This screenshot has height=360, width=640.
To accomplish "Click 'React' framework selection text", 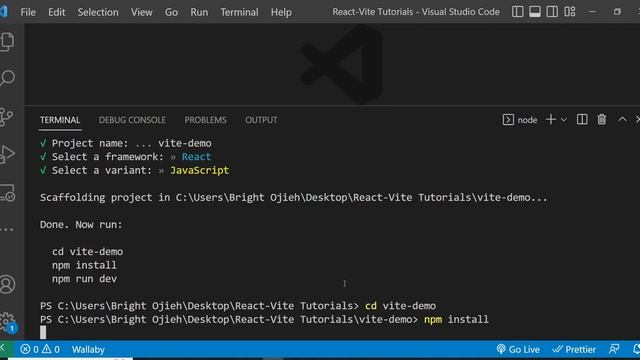I will [196, 157].
